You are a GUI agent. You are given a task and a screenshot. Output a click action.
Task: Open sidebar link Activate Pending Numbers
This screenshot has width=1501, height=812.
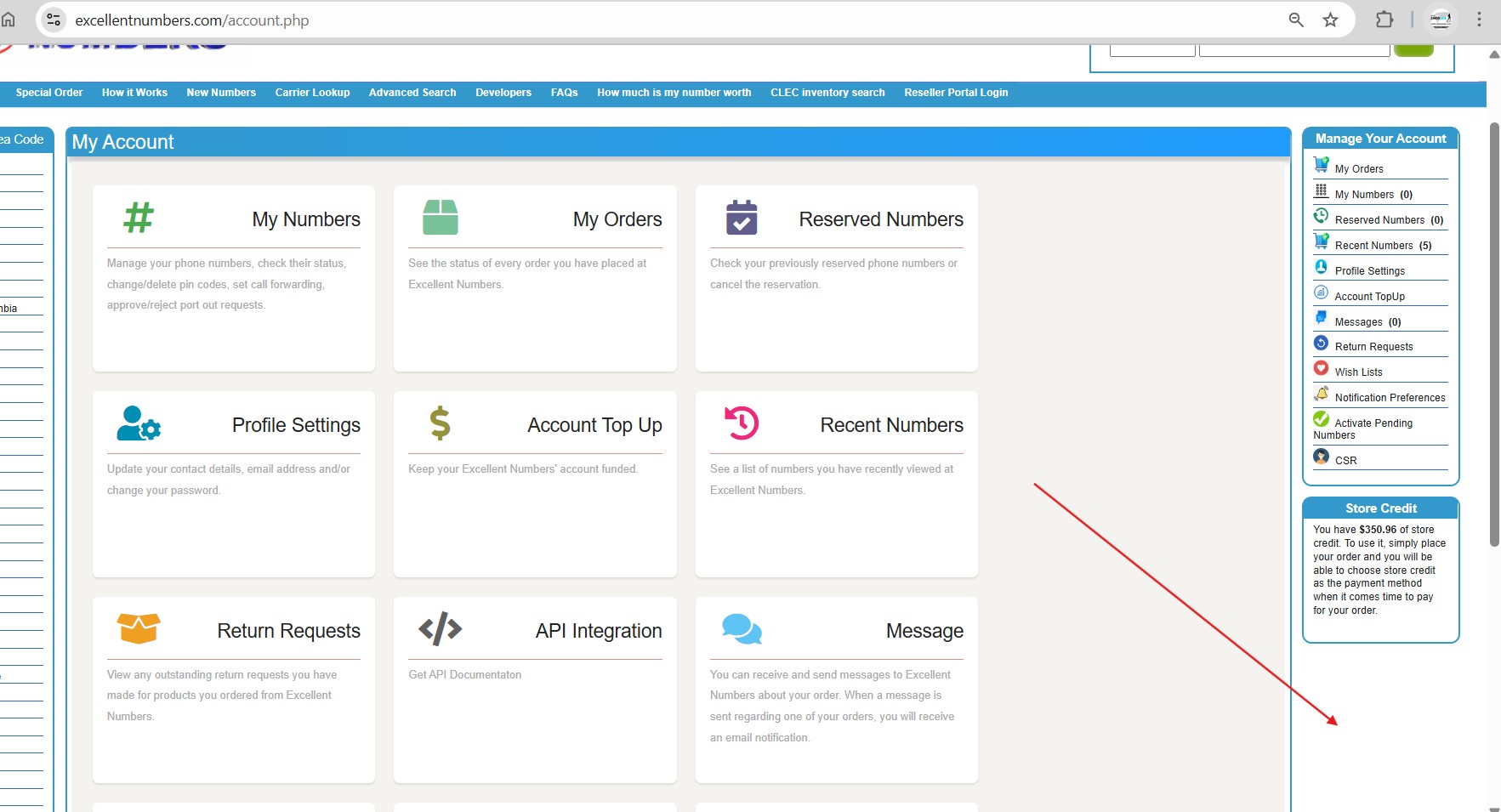coord(1363,429)
